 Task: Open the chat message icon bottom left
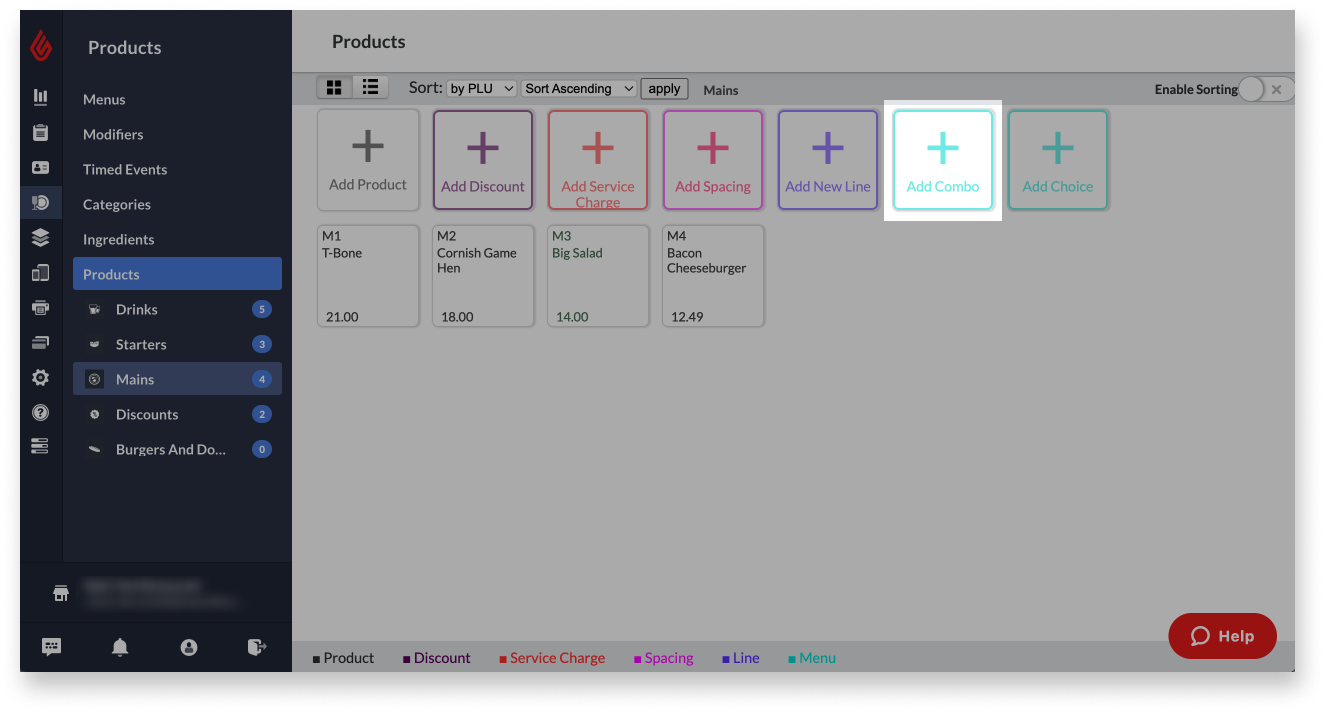tap(52, 647)
